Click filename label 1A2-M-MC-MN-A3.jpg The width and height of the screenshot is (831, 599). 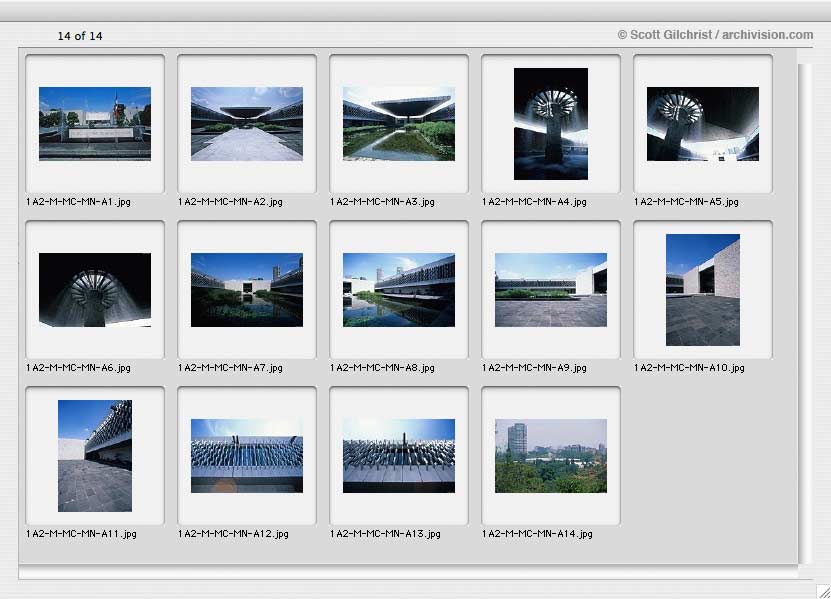[x=382, y=202]
